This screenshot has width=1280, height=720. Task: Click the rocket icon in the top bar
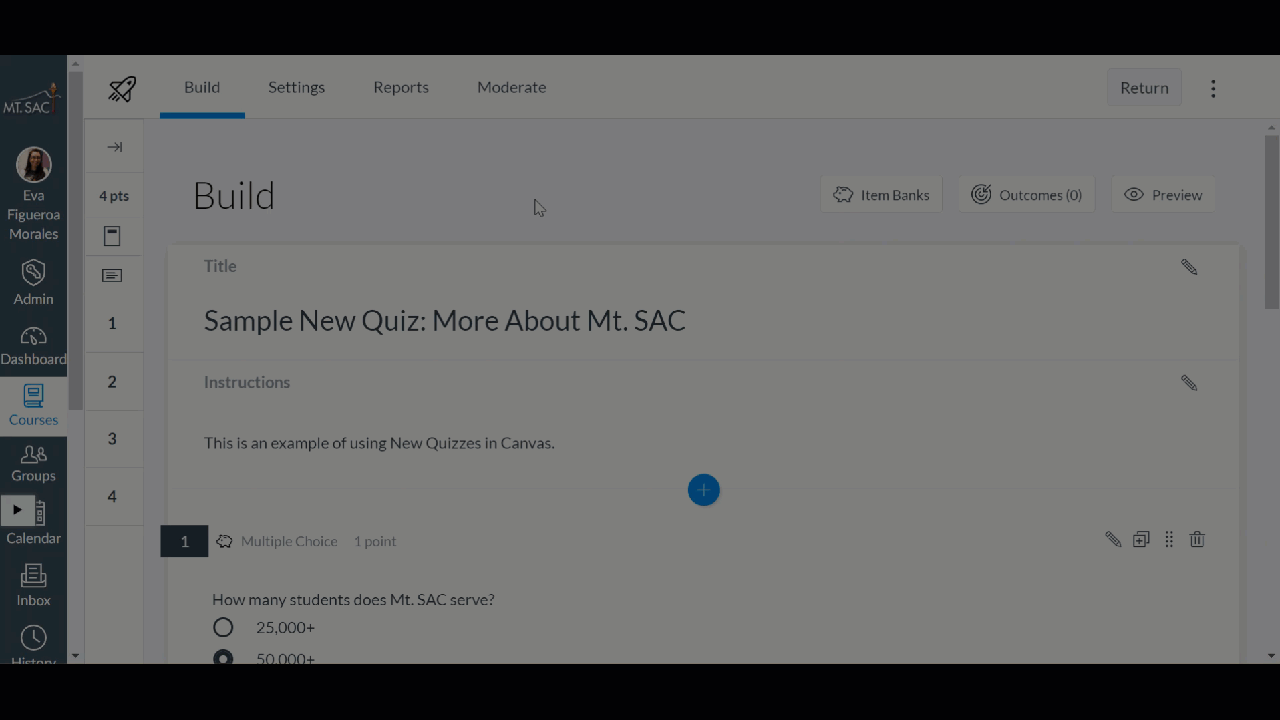(121, 88)
